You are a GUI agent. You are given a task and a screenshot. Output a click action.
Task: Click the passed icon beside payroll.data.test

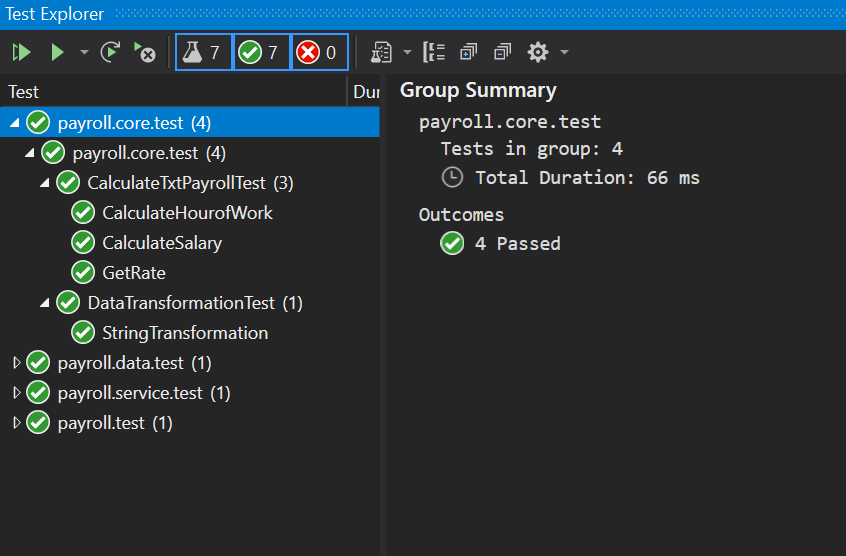coord(38,362)
